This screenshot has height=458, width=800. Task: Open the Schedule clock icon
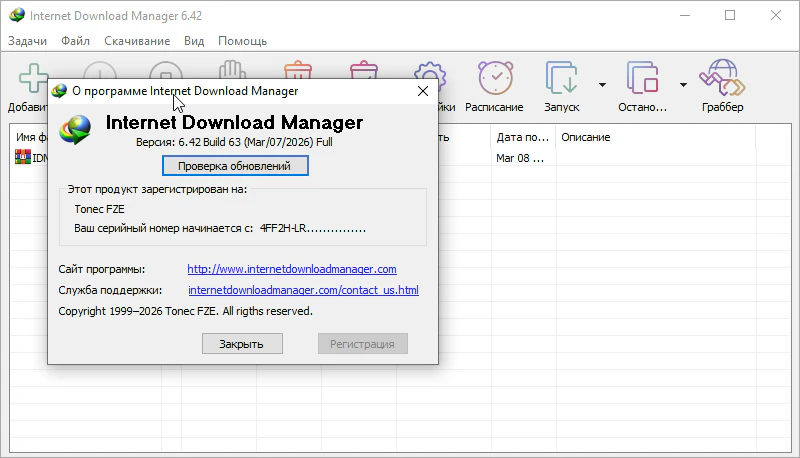[494, 77]
